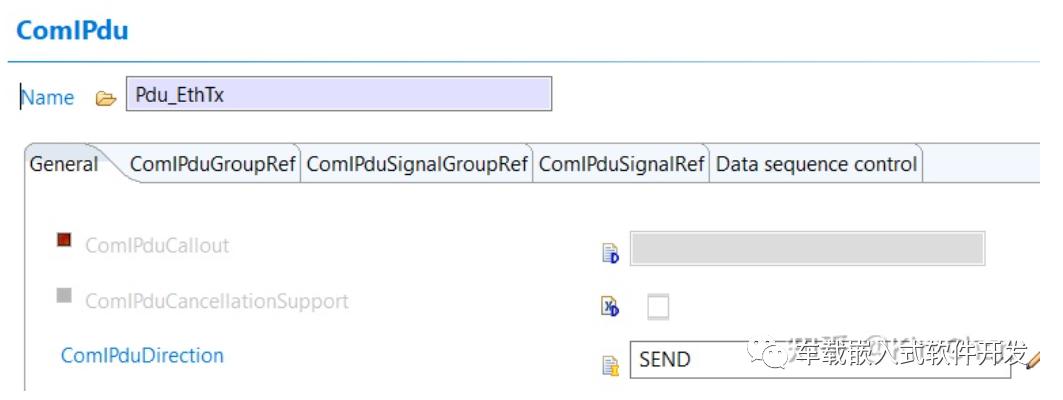Click the folder icon beside Name
This screenshot has width=1063, height=400.
(106, 99)
